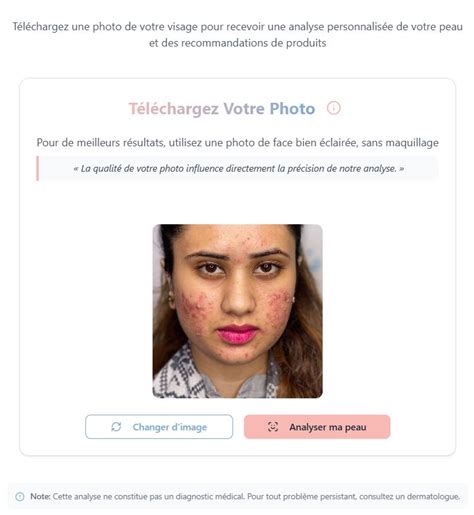Click the word Photo in the card heading

[292, 109]
